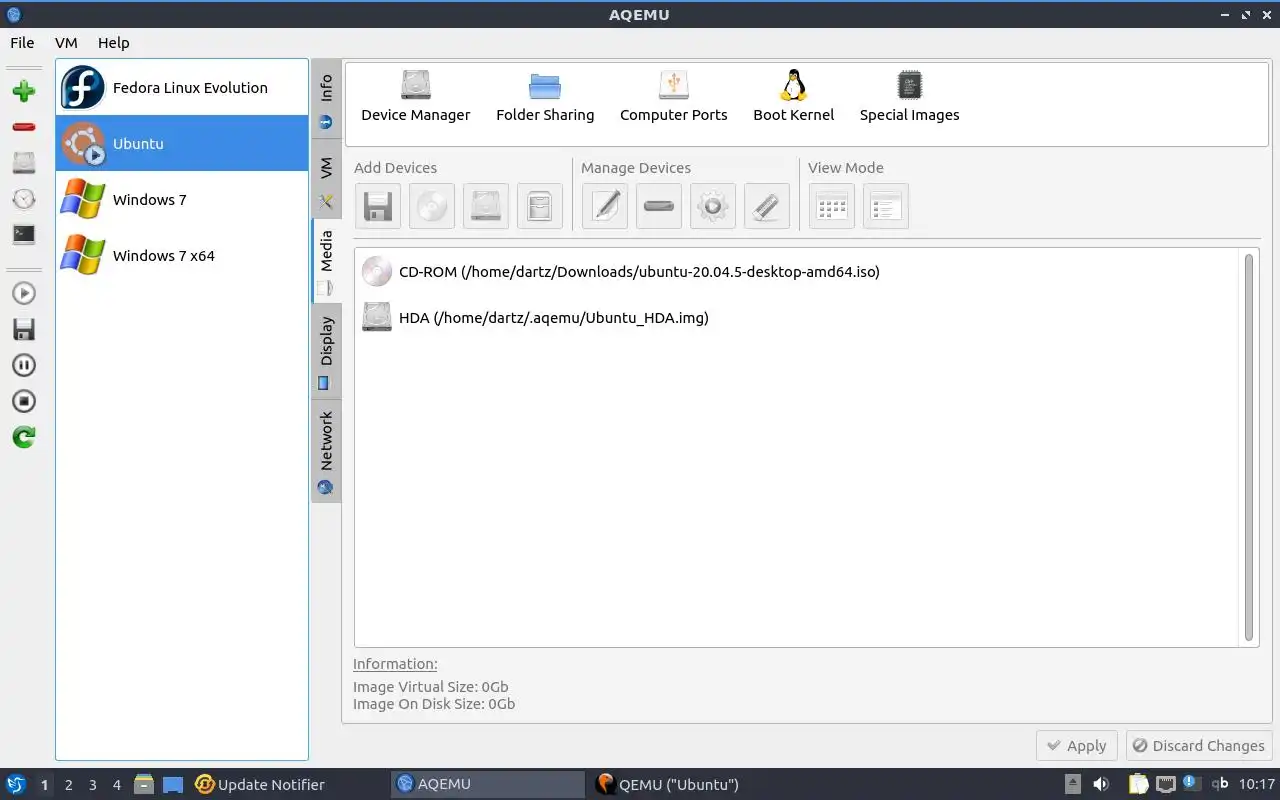Add a hard disk device
Screen dimensions: 1280x800
[x=486, y=206]
